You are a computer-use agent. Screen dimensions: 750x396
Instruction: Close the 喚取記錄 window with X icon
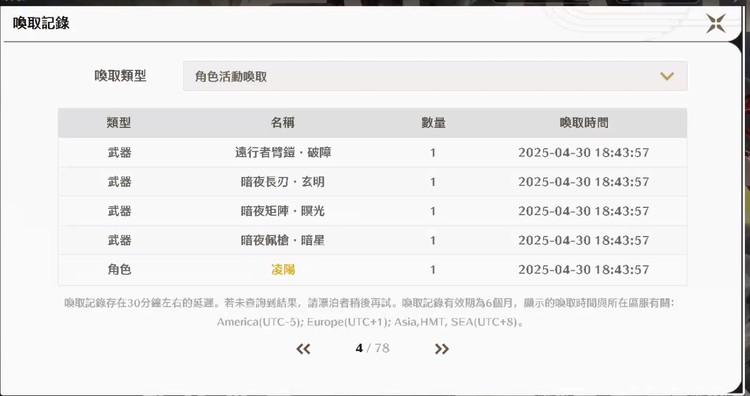click(x=716, y=23)
